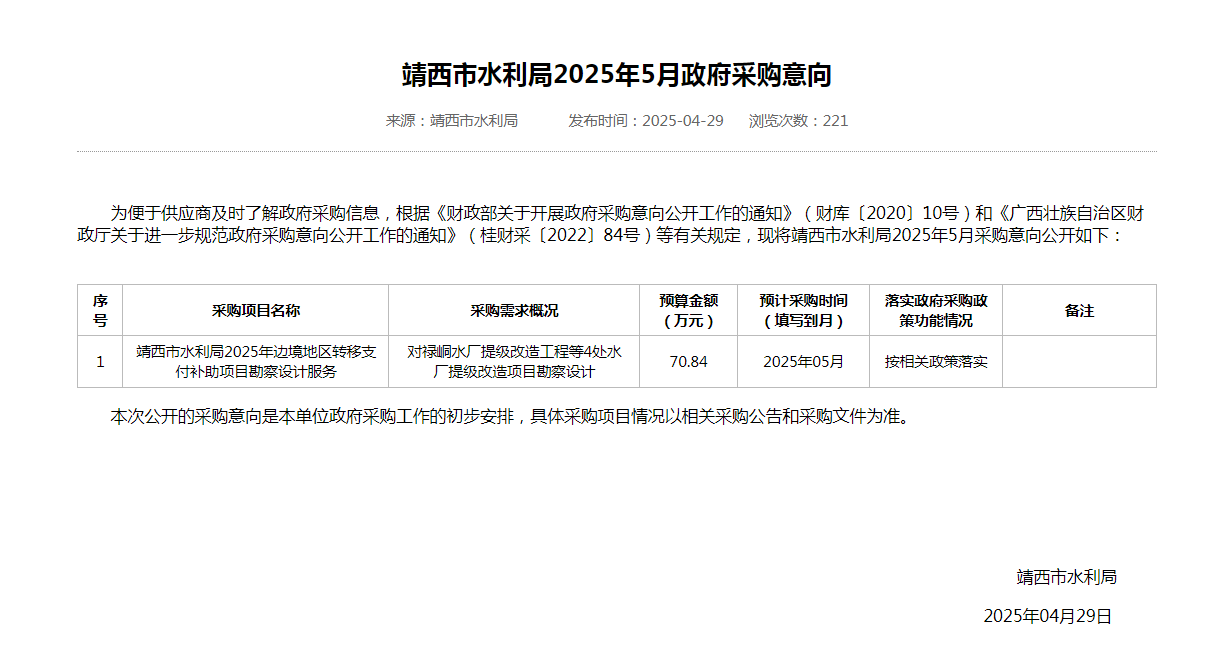The image size is (1229, 664).
Task: Click the 落实政府采购政策功能情况 header
Action: pos(936,310)
